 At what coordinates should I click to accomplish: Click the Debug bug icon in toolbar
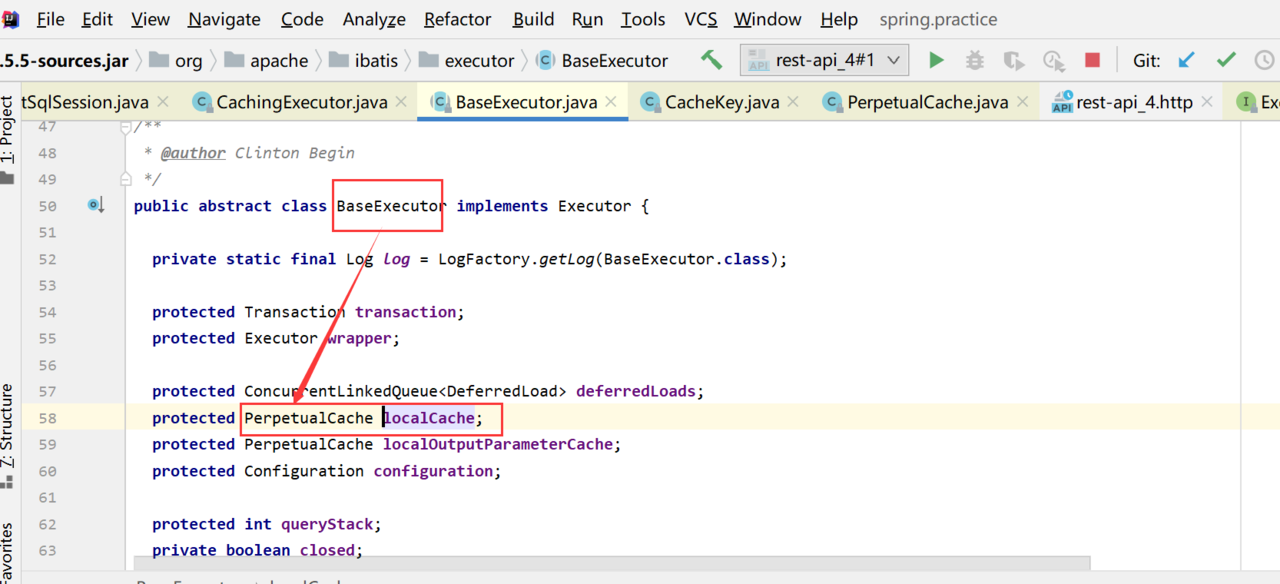point(975,60)
